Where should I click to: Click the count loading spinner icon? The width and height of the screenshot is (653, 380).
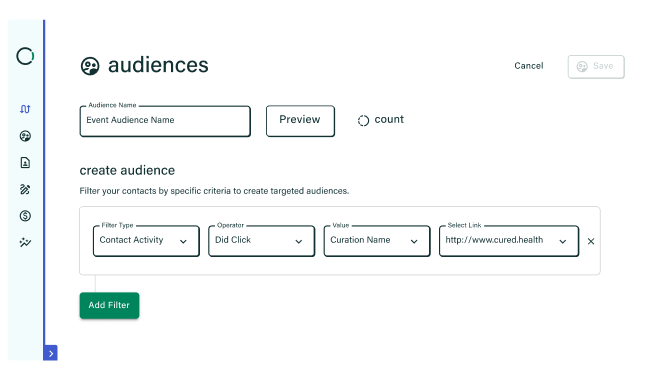point(363,120)
